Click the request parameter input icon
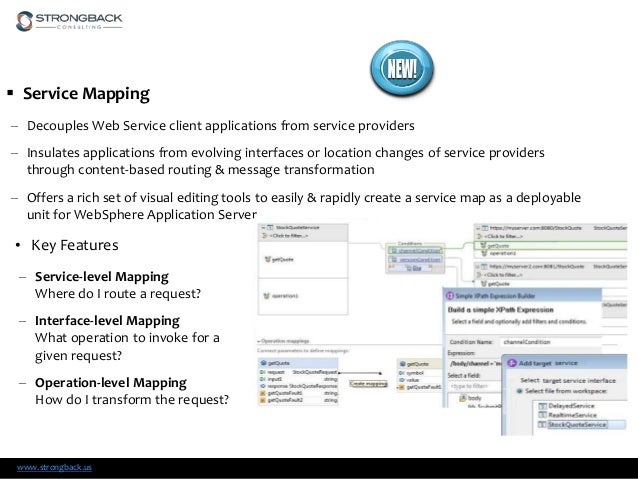This screenshot has width=638, height=479. (x=263, y=372)
